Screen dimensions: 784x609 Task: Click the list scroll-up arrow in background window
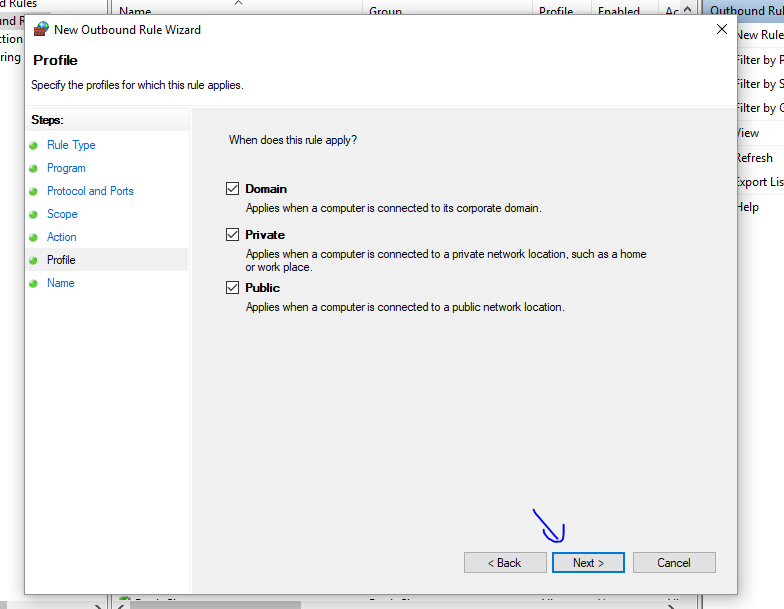coord(688,10)
